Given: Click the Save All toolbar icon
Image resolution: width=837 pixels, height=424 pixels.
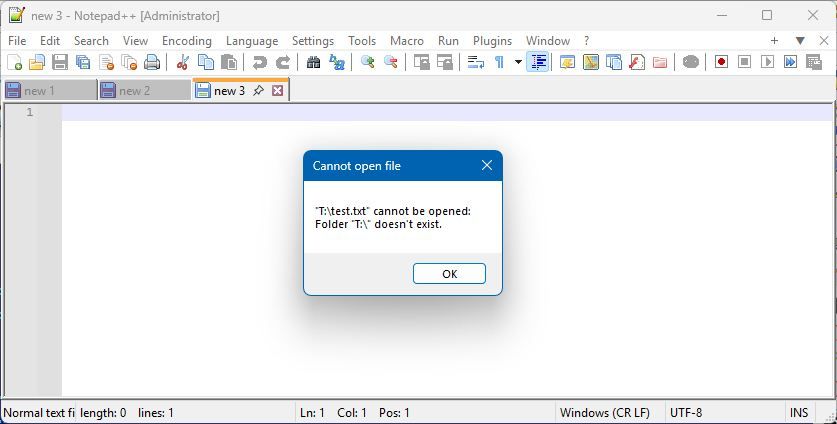Looking at the screenshot, I should (83, 62).
